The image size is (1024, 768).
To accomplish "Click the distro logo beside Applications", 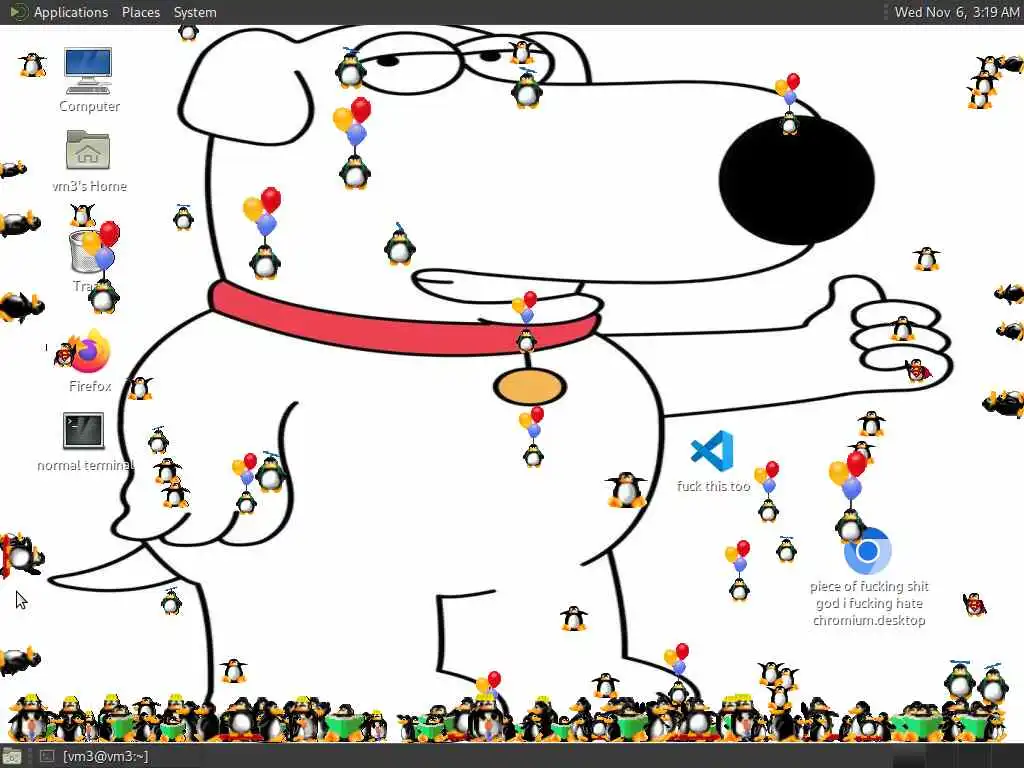I will [18, 12].
